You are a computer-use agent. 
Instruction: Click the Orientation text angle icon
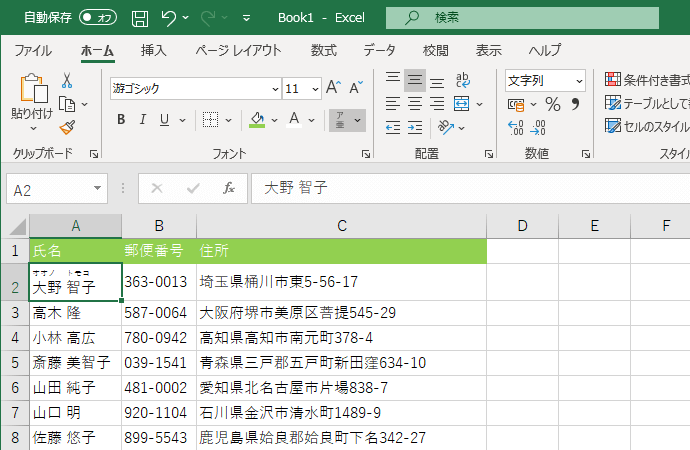point(445,127)
